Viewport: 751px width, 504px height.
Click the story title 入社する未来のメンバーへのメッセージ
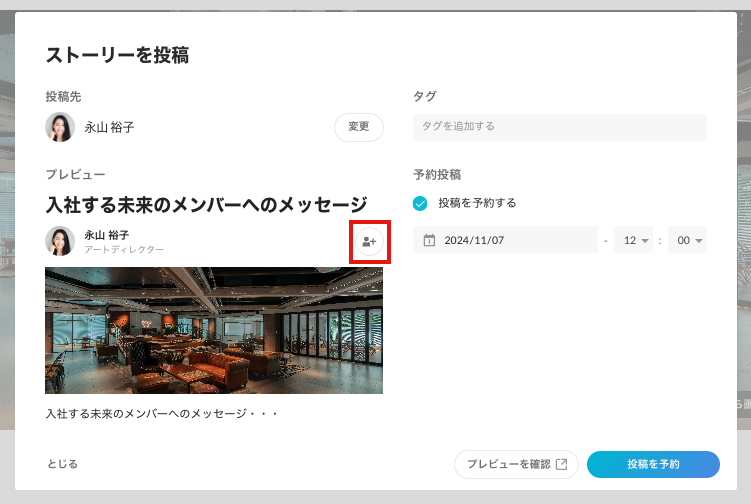tap(206, 205)
